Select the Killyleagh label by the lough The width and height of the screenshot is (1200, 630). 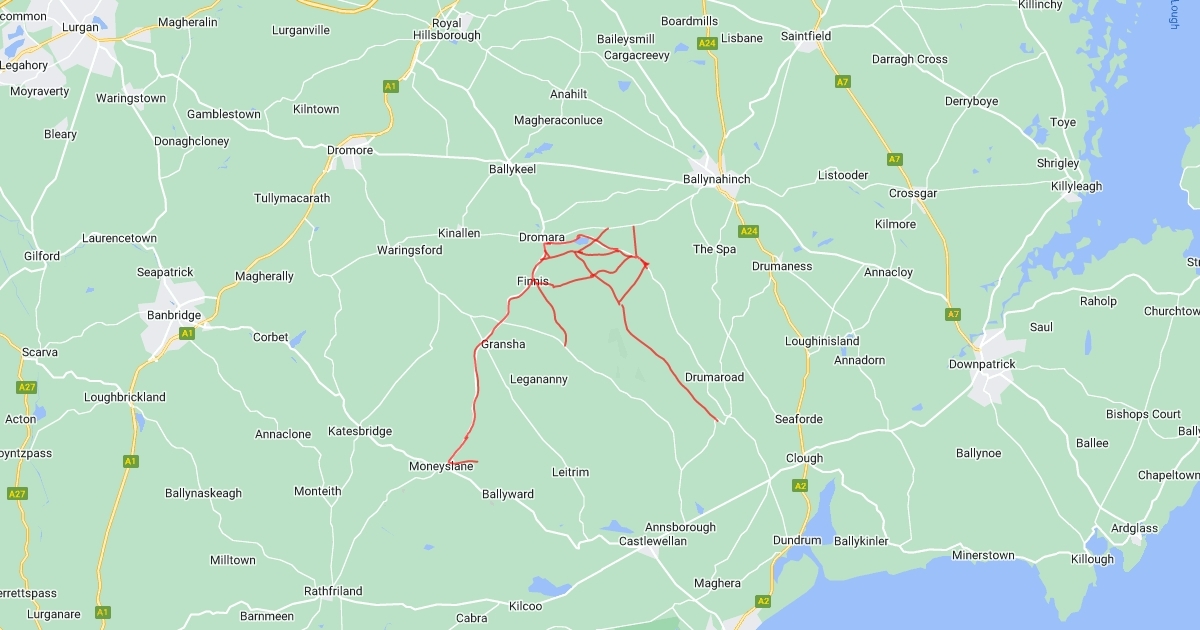point(1076,186)
